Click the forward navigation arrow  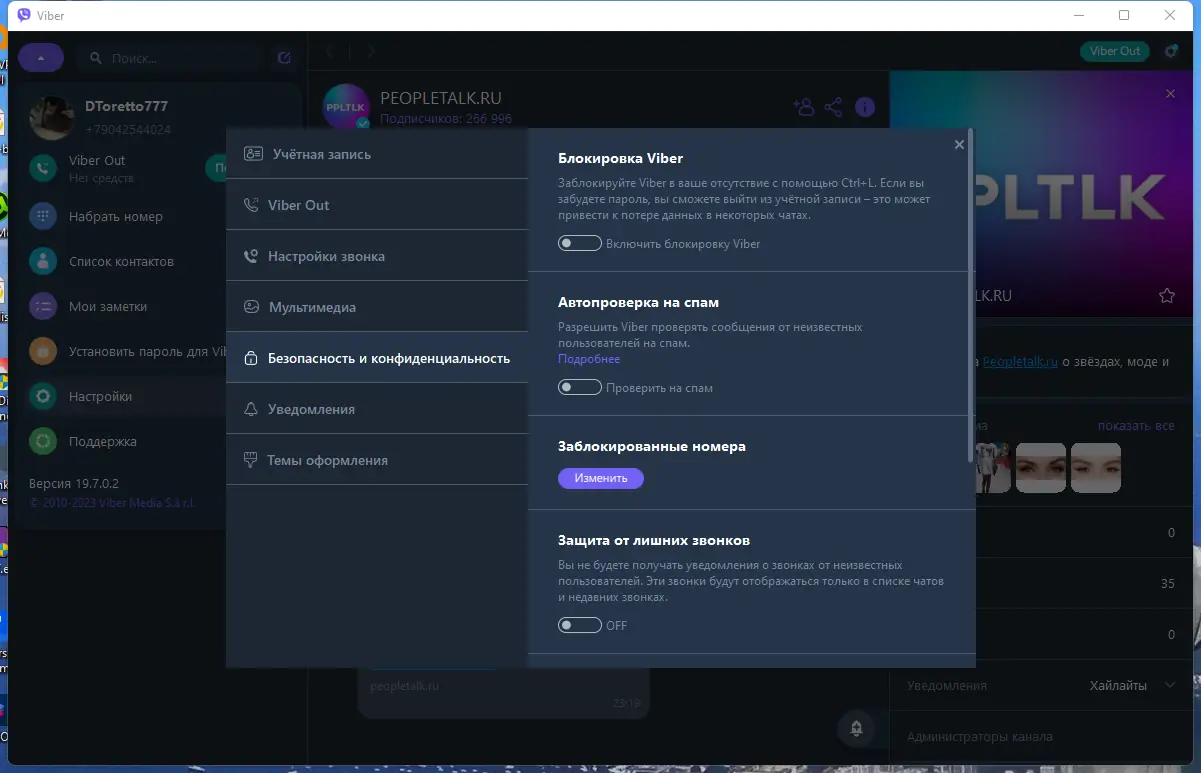[371, 51]
